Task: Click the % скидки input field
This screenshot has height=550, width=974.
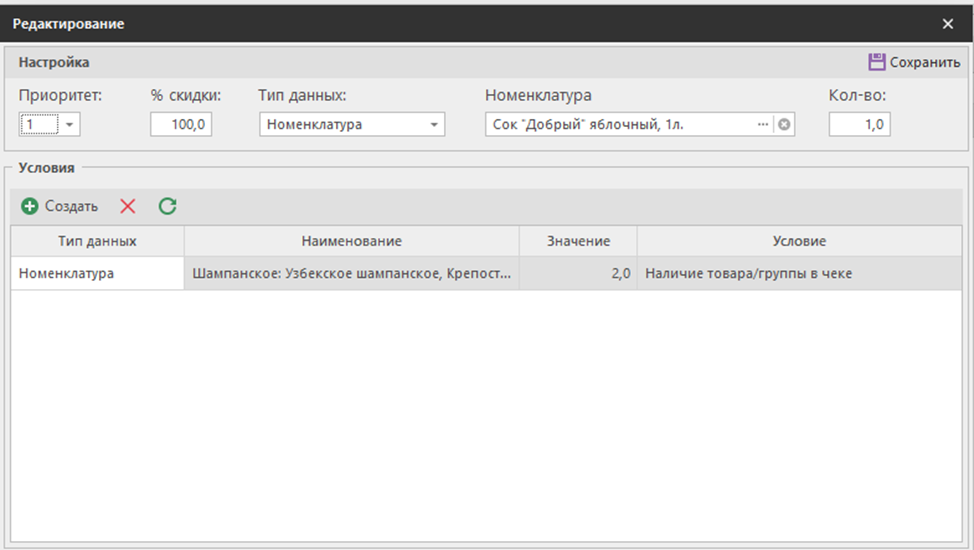Action: point(181,125)
